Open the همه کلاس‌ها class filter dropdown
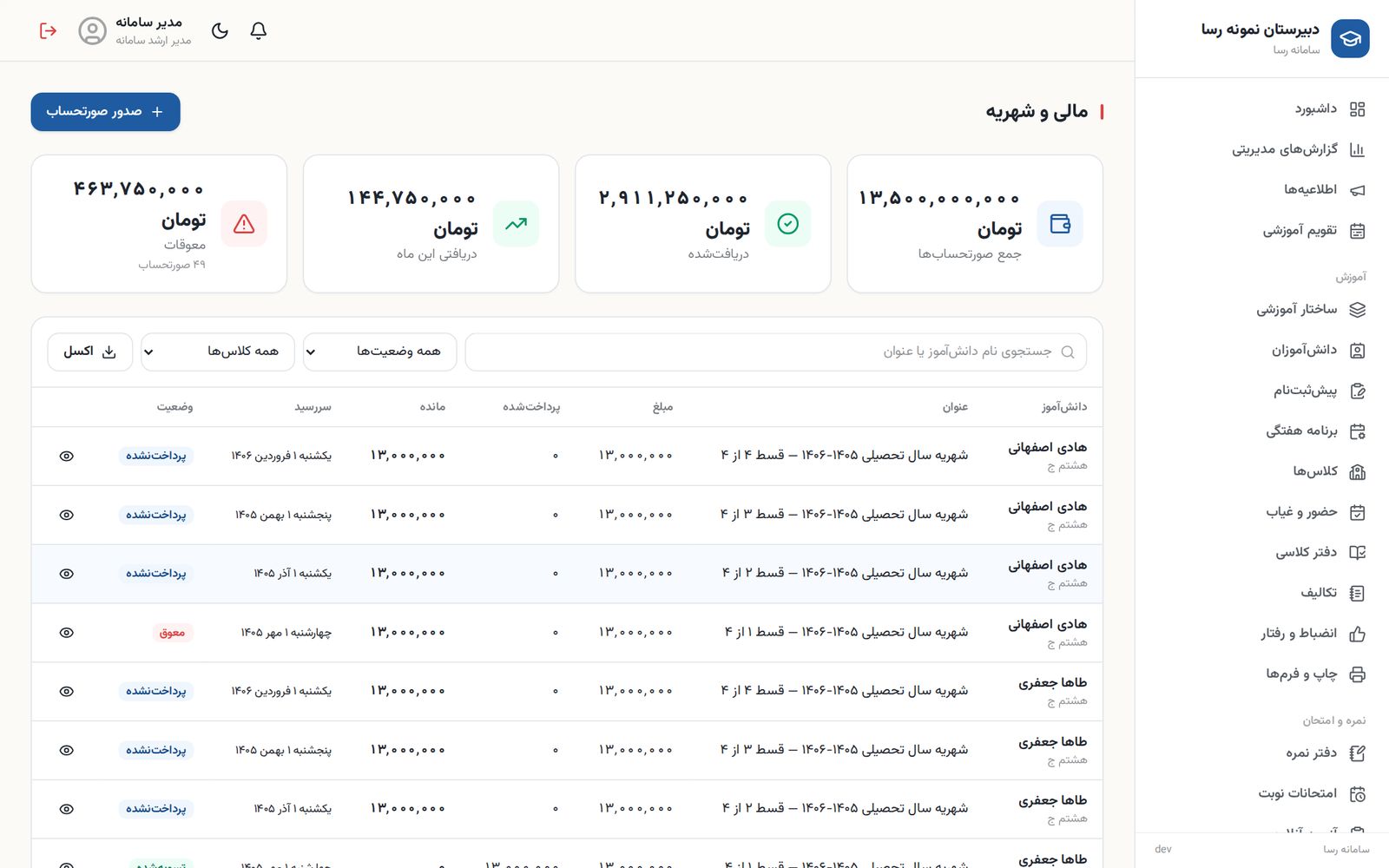Screen dimensions: 1389x868 tap(218, 352)
